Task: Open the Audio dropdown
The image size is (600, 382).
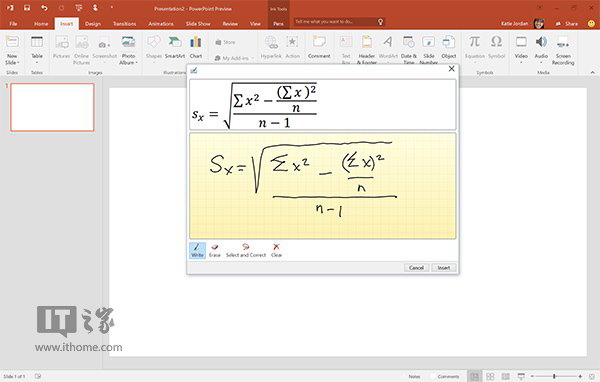Action: (x=541, y=50)
